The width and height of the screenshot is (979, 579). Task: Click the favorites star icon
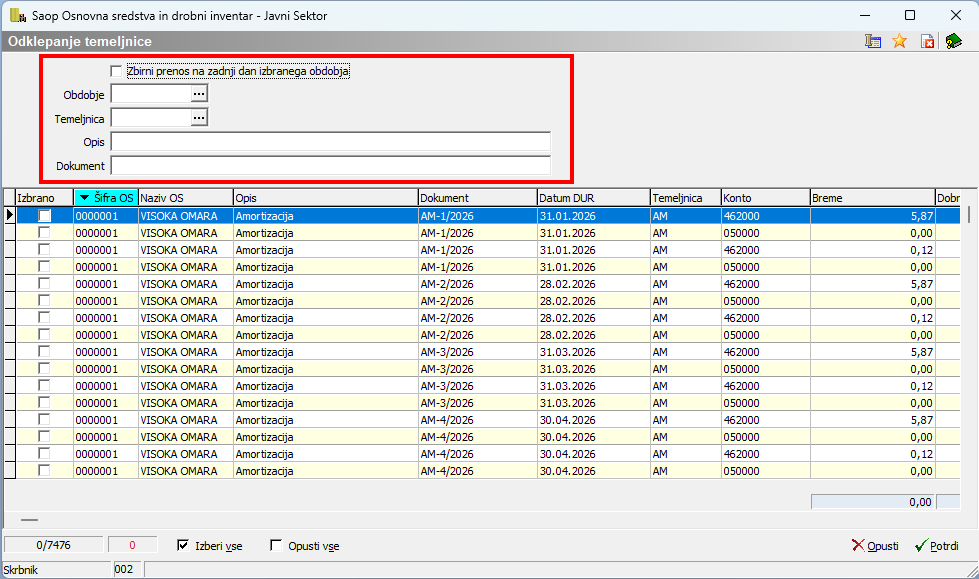(899, 41)
